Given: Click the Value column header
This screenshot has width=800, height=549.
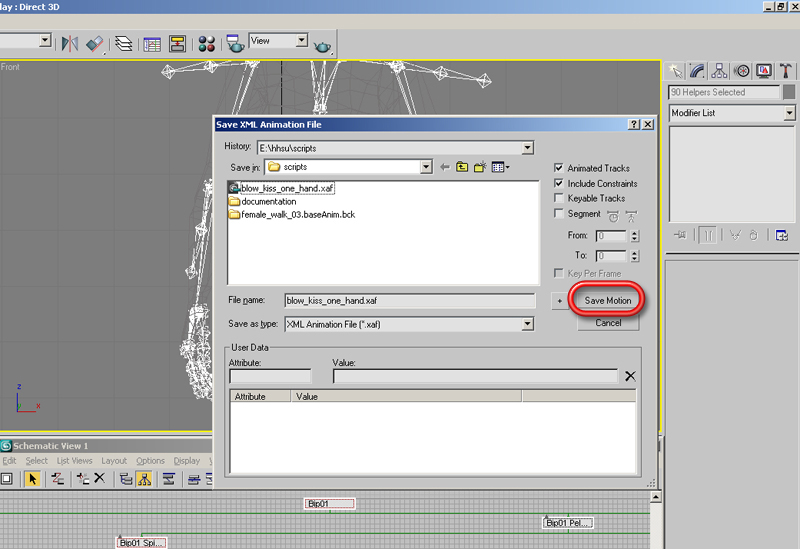Looking at the screenshot, I should click(x=406, y=396).
